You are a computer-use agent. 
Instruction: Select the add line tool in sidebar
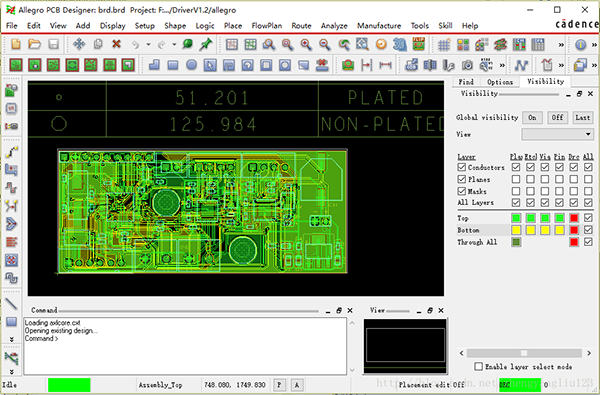(11, 304)
